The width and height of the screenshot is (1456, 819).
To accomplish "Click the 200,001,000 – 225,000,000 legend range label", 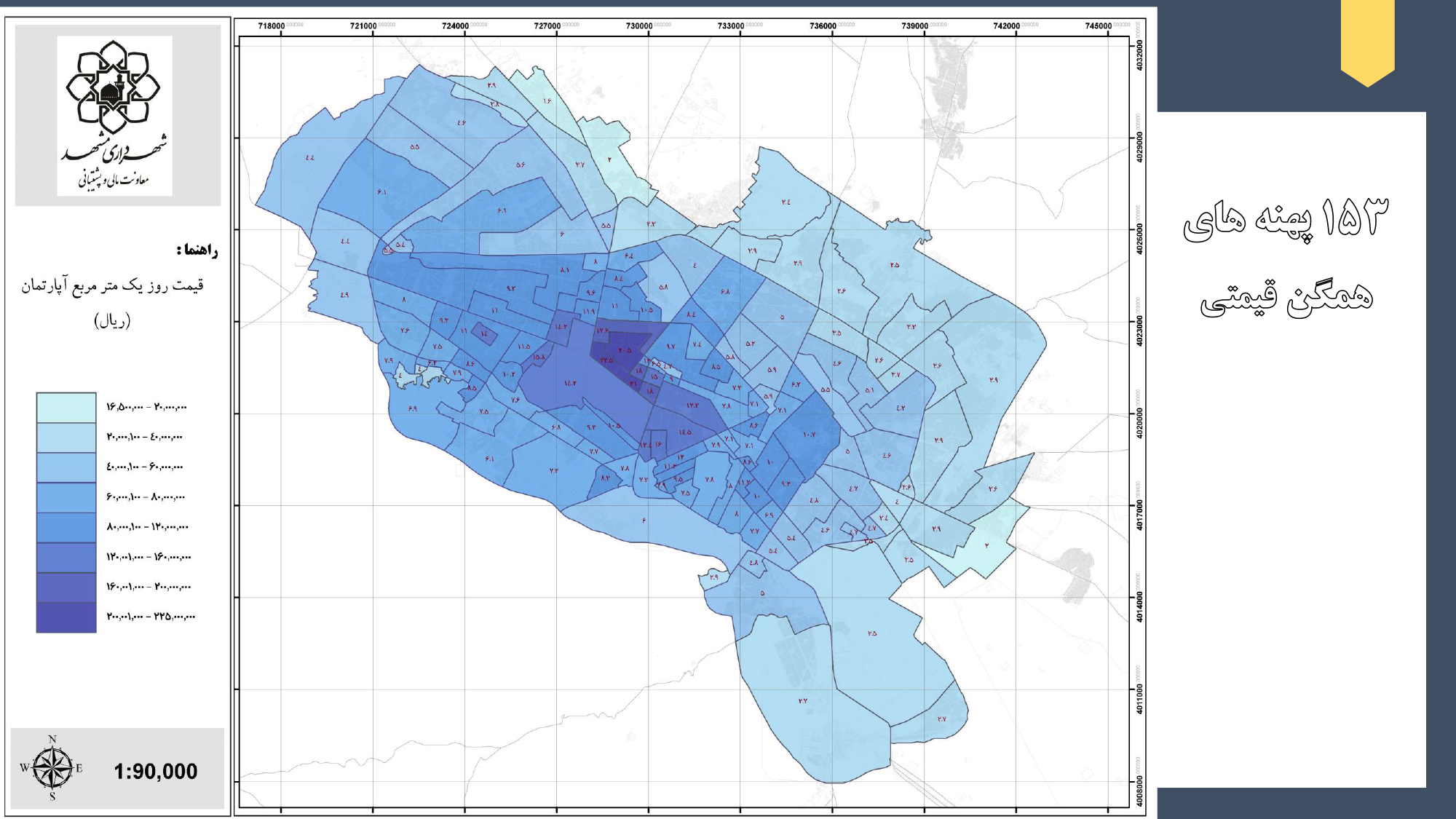I will (x=151, y=617).
